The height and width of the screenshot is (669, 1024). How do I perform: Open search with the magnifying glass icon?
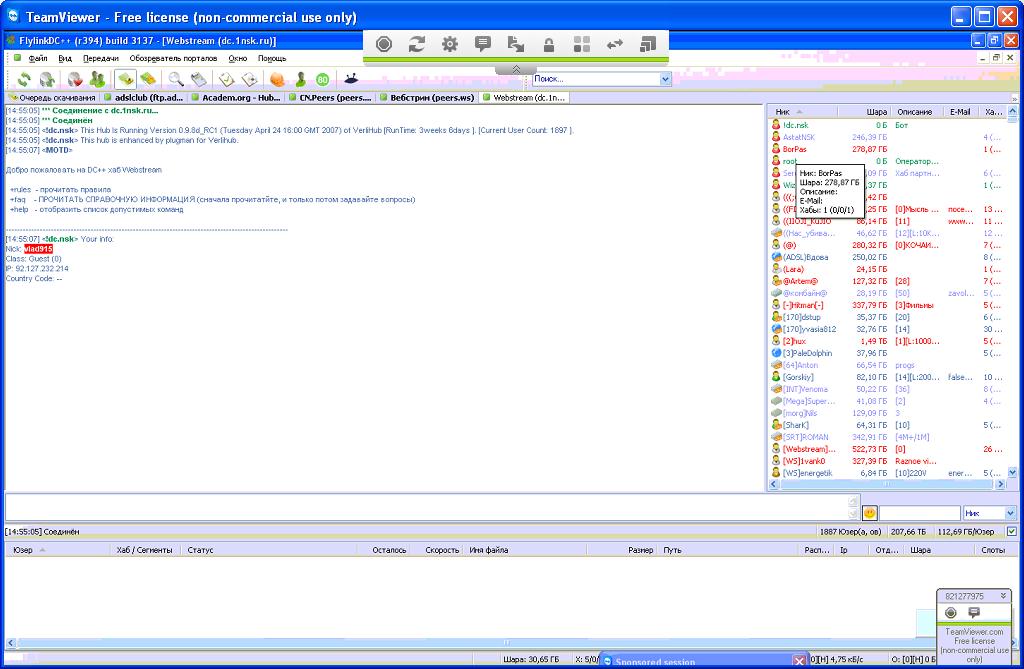(176, 80)
